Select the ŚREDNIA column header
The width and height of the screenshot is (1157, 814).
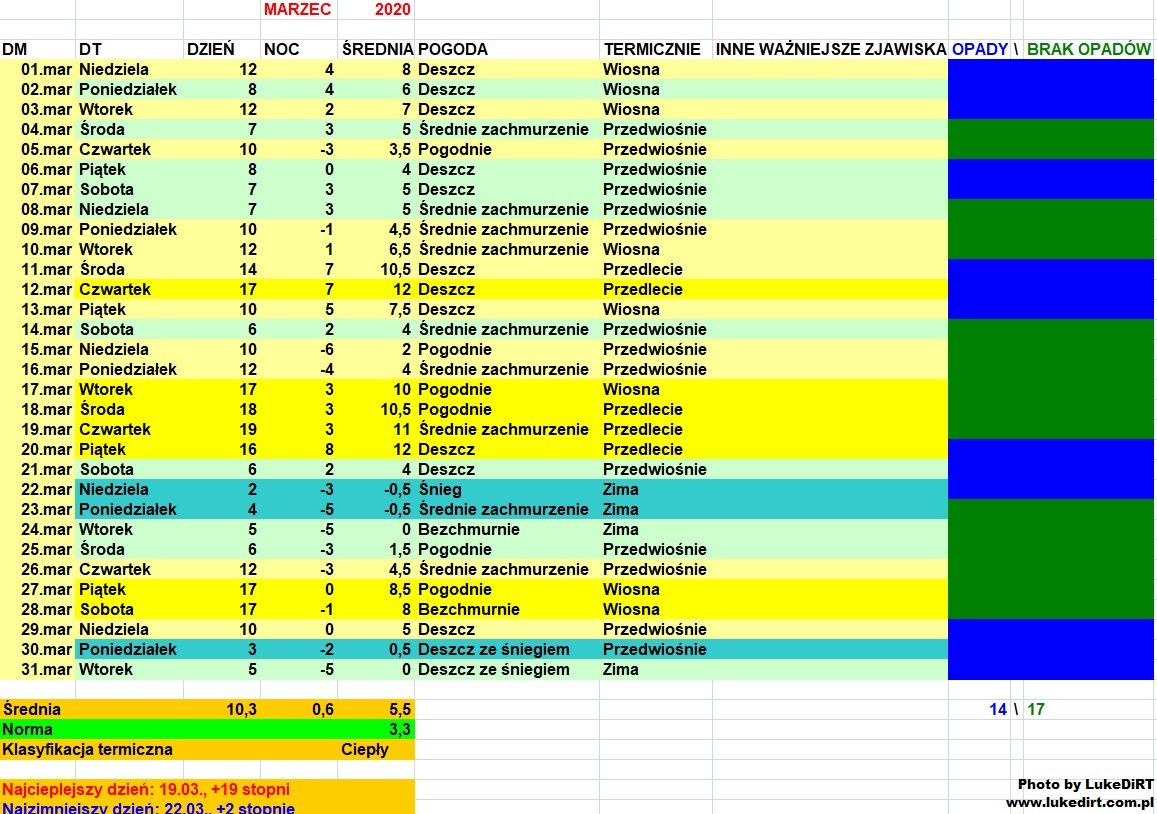coord(376,49)
